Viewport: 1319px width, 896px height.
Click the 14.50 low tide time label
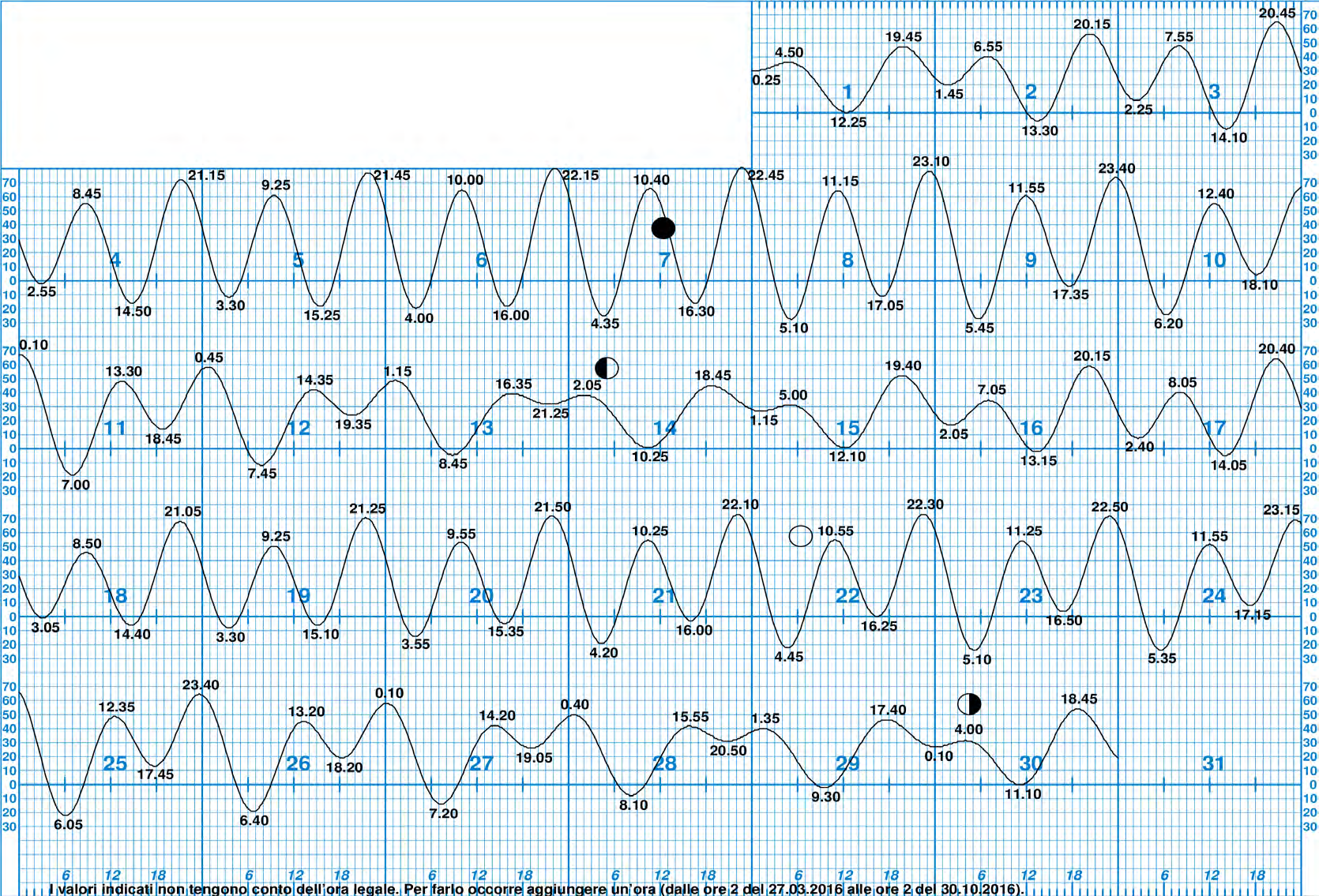pos(133,311)
